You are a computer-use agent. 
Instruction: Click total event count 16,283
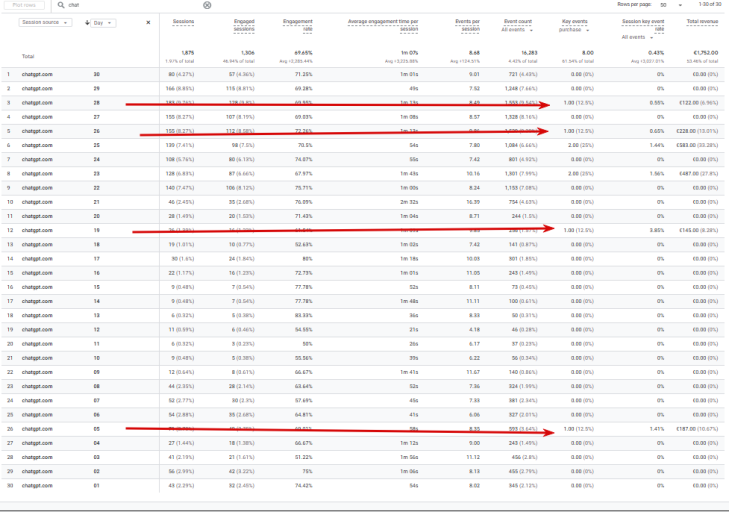coord(529,53)
